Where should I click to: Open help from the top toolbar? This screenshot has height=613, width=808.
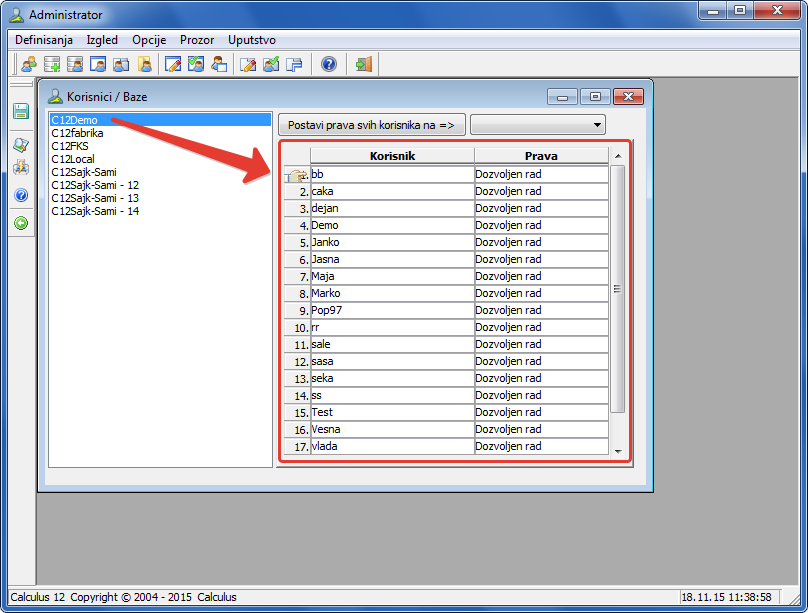point(329,64)
